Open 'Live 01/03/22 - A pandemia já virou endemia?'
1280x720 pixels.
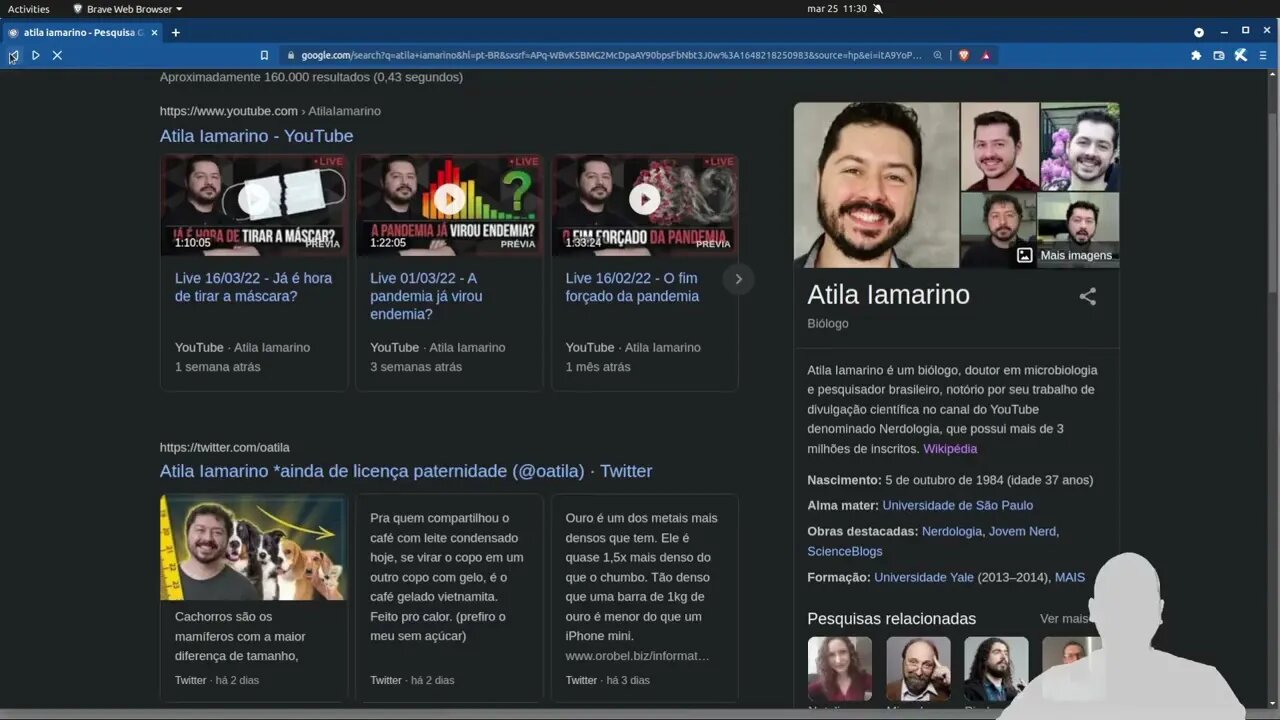pos(426,296)
